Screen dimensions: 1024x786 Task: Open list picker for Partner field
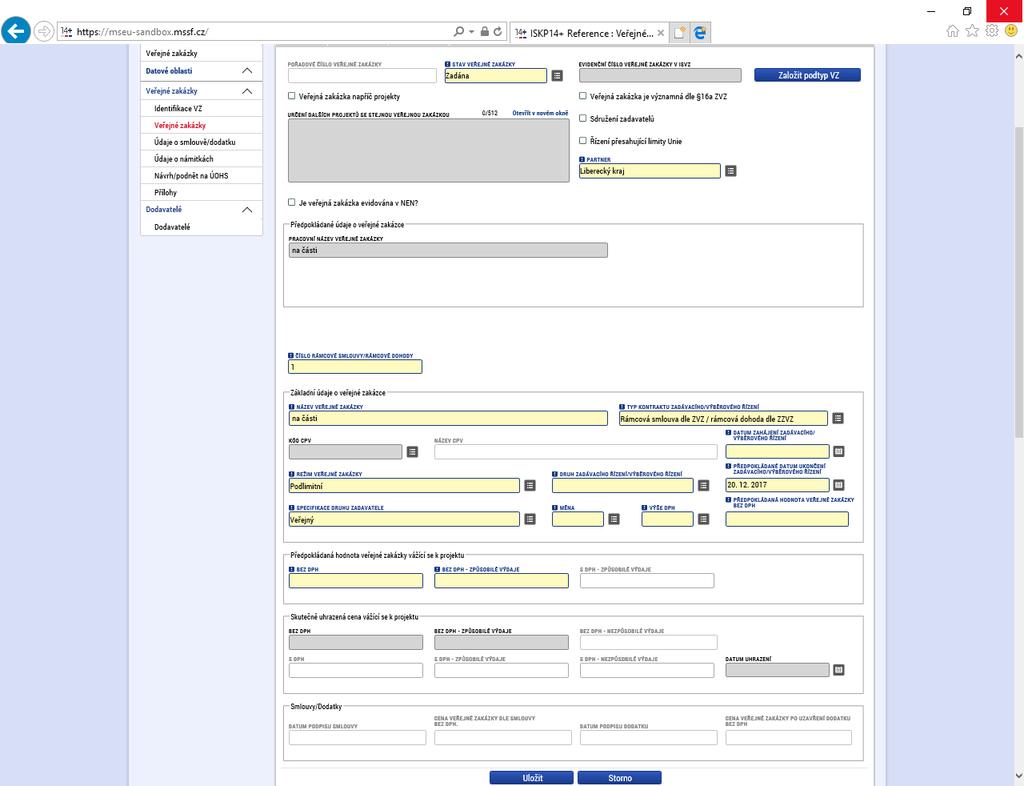click(731, 171)
